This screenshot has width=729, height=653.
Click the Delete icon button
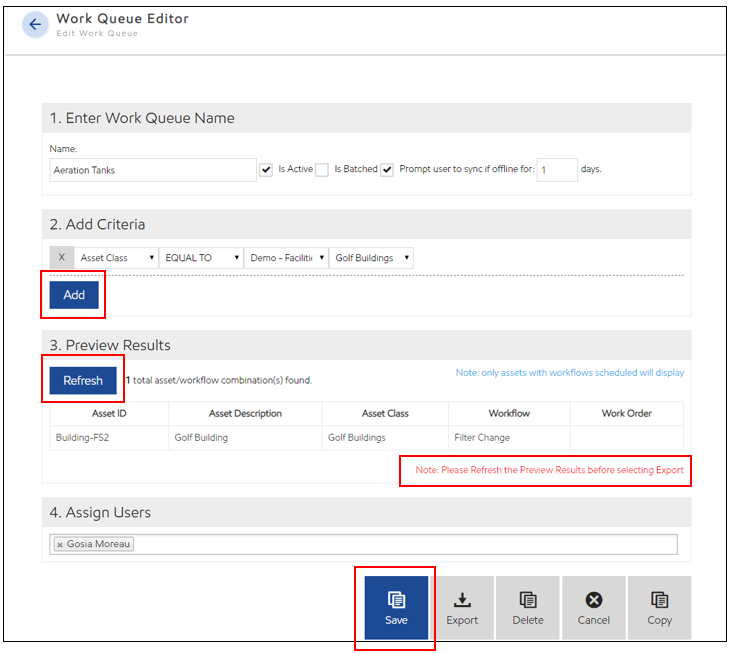pos(528,608)
